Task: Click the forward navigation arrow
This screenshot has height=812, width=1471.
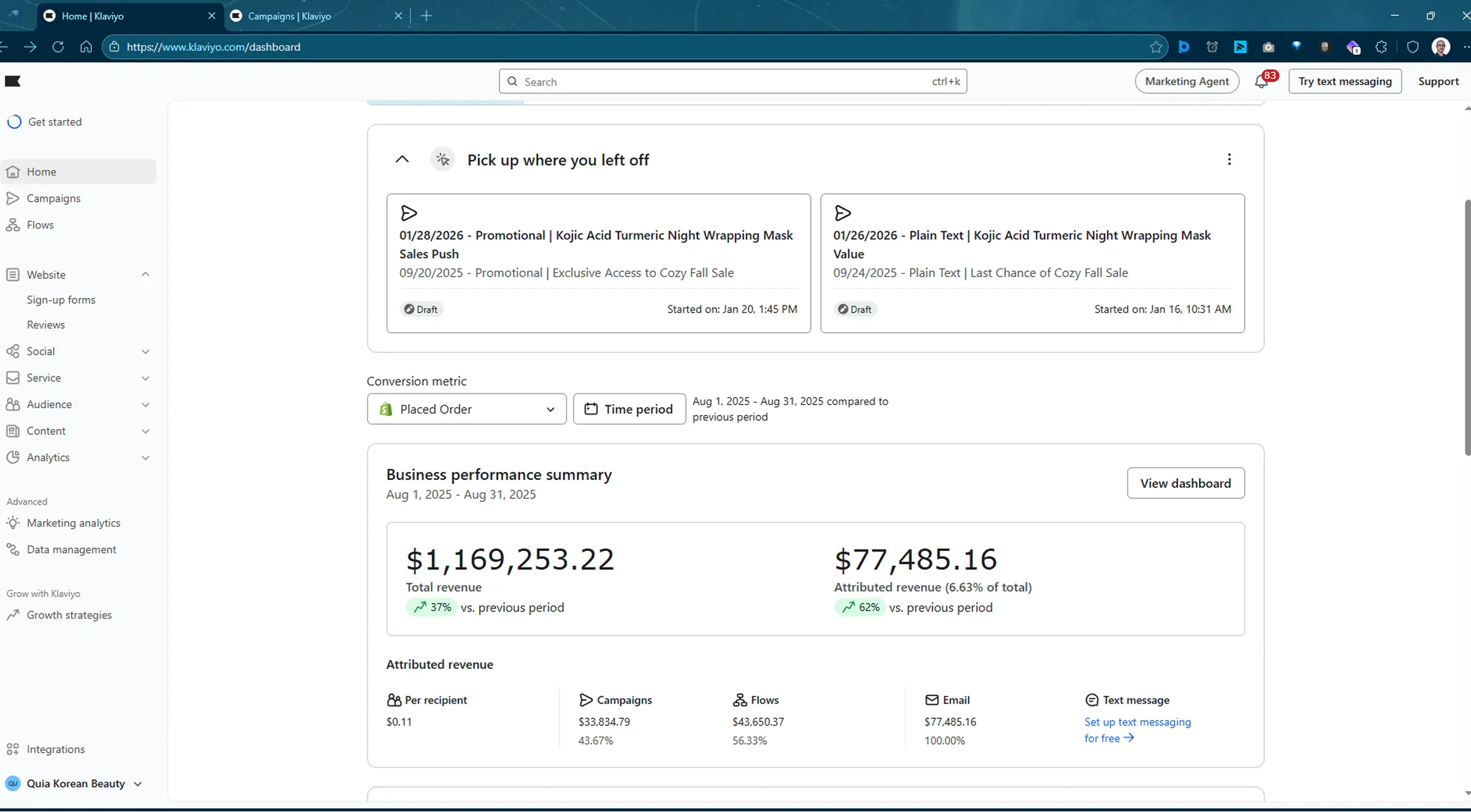Action: click(30, 47)
